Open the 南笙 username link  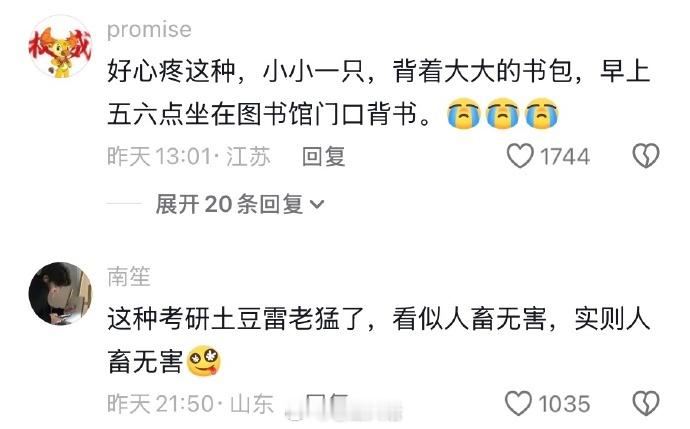[128, 277]
